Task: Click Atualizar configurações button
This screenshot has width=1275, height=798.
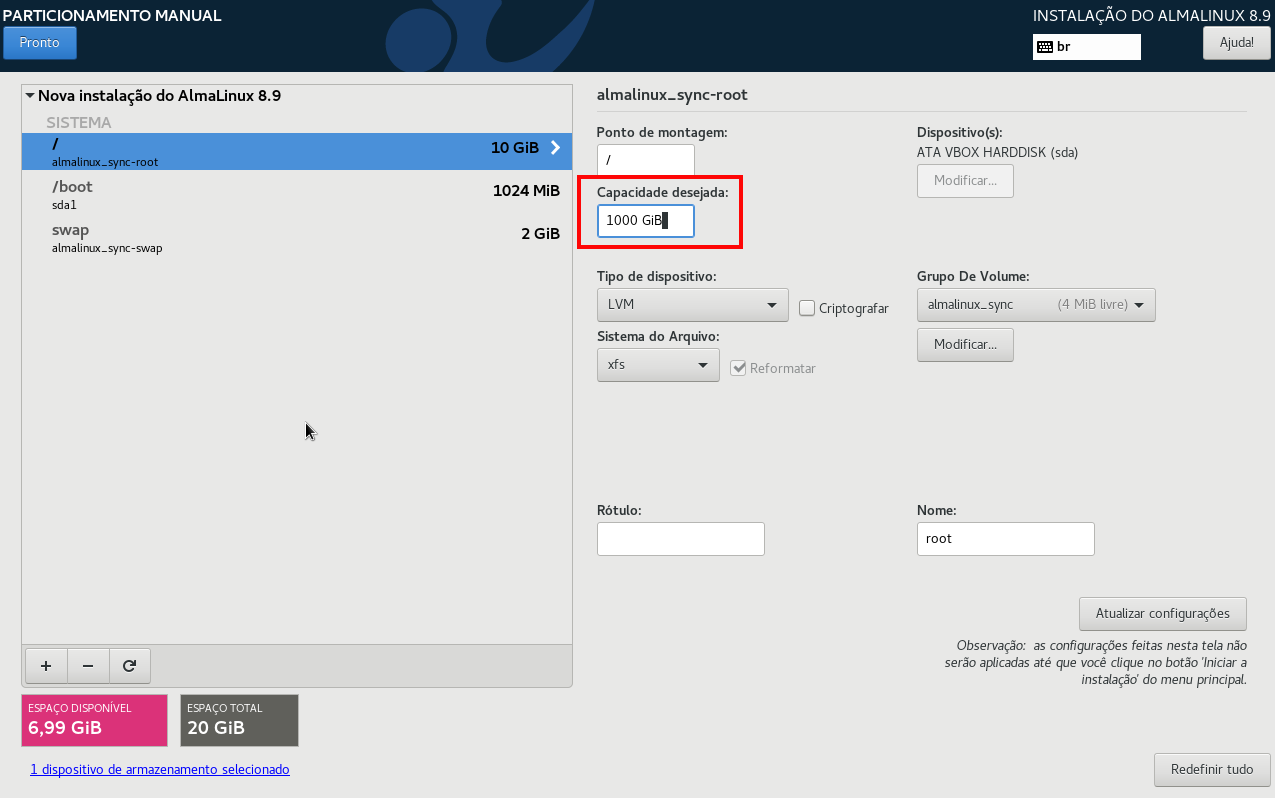Action: point(1163,613)
